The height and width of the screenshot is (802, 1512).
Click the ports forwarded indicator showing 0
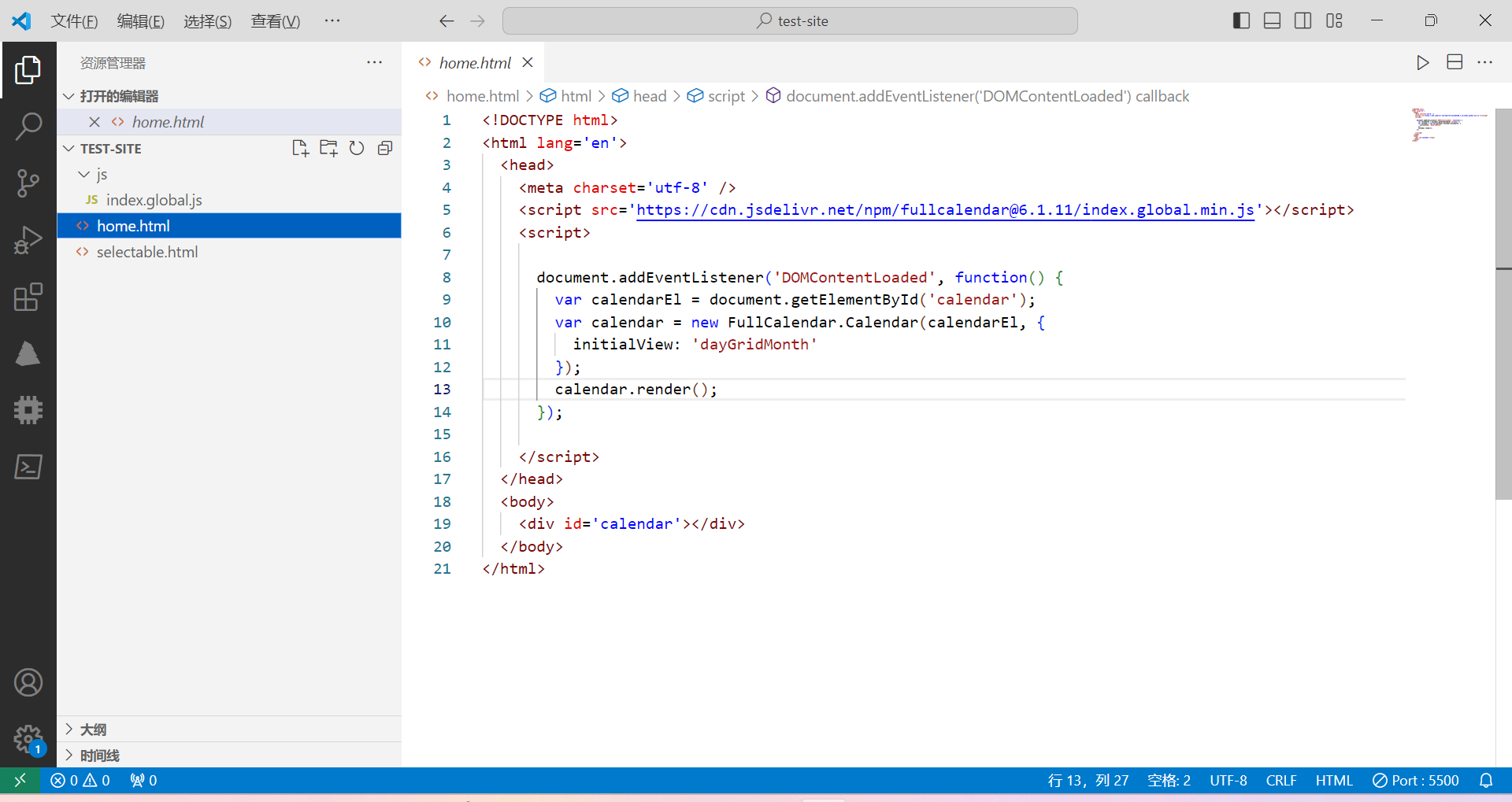pyautogui.click(x=144, y=780)
